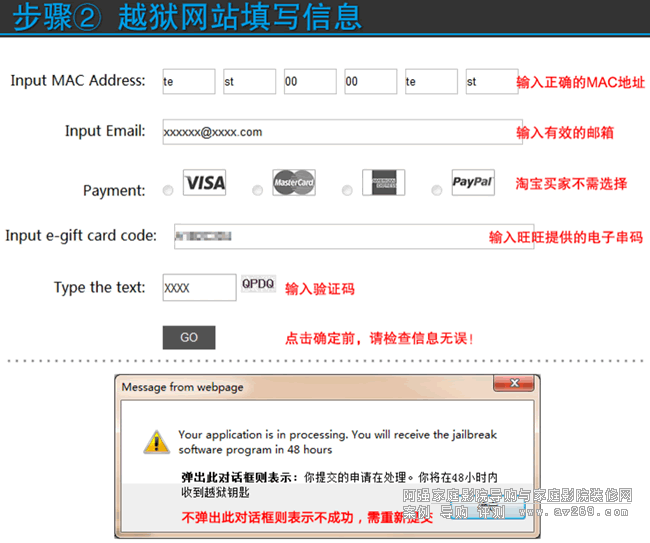The image size is (650, 543).
Task: Select the PayPal payment radio button
Action: 436,190
